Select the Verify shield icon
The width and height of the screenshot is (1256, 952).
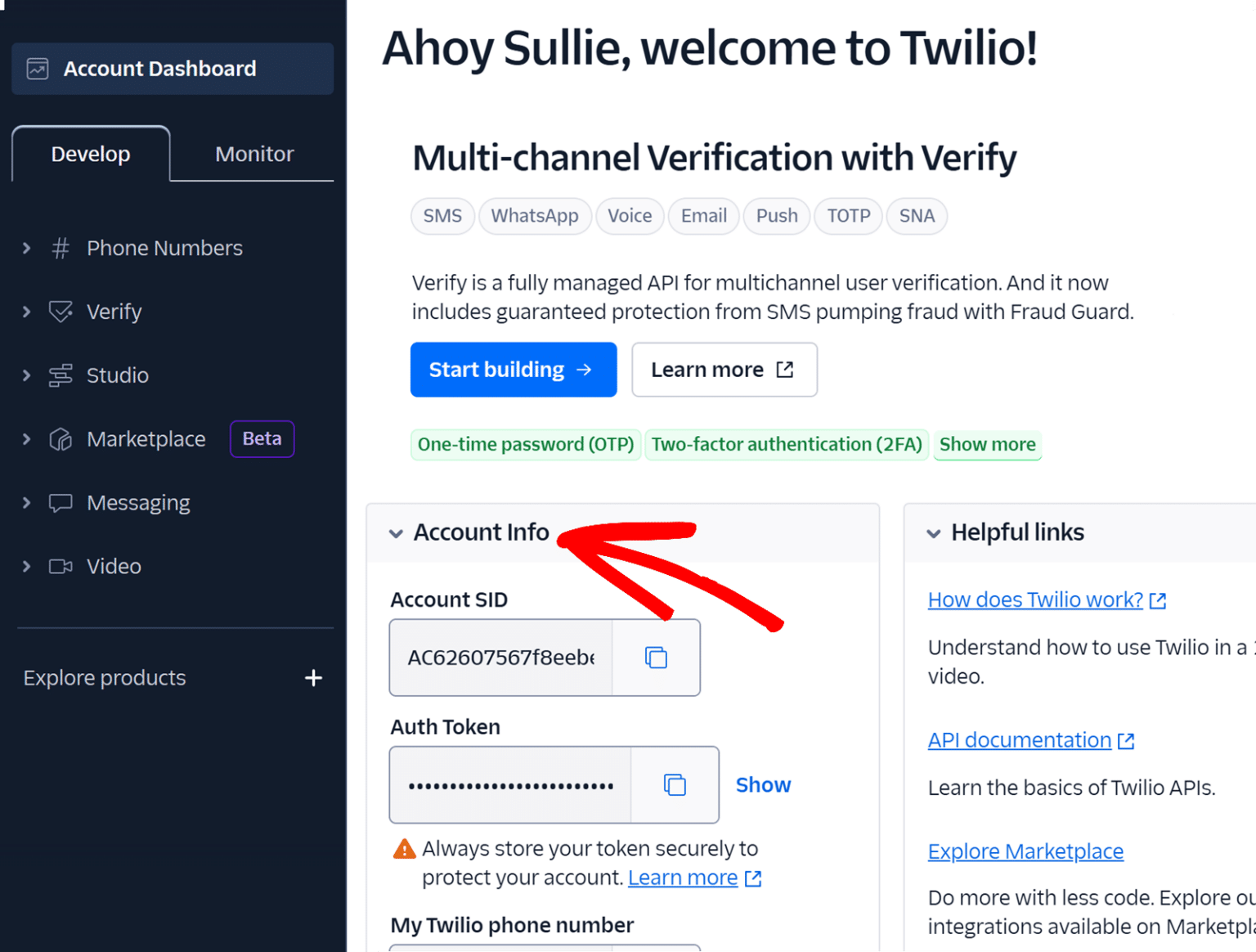coord(60,312)
